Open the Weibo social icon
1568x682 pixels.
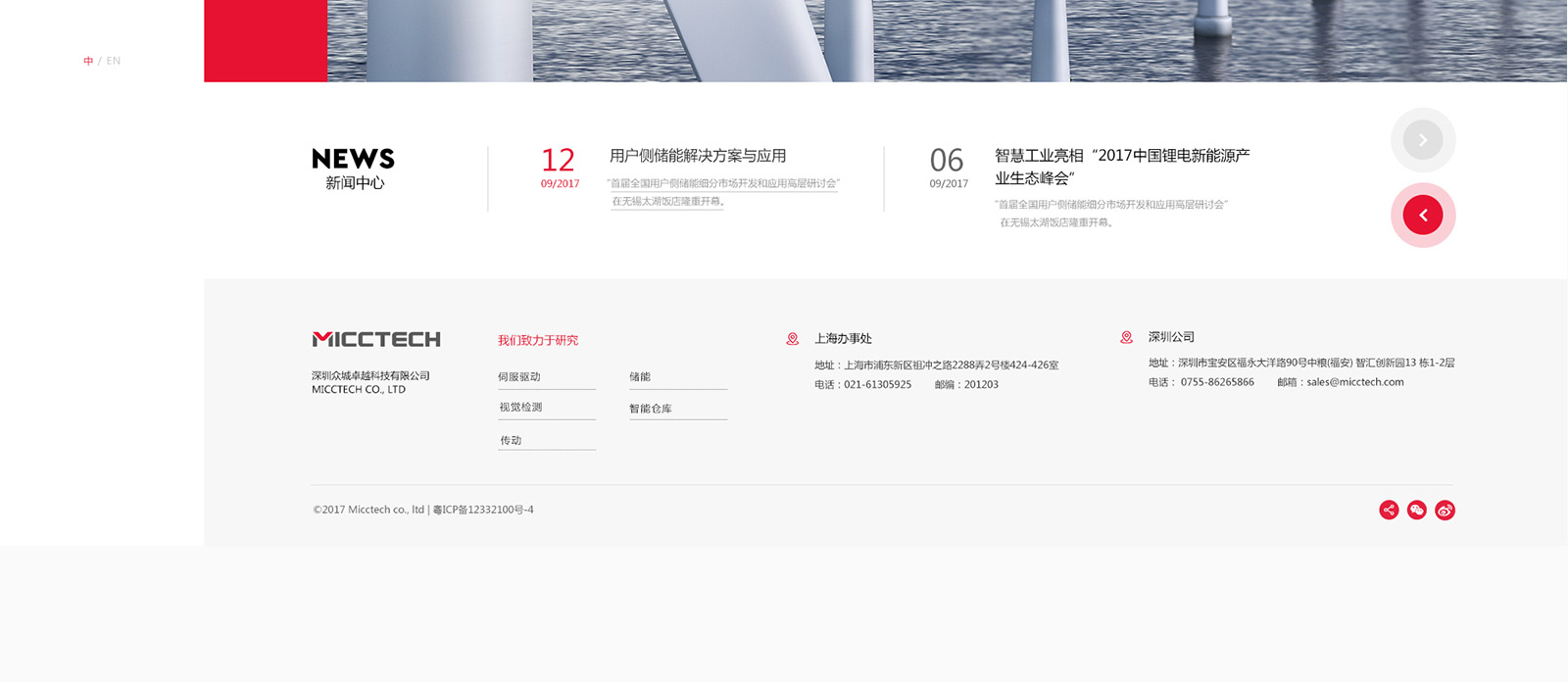pos(1445,510)
